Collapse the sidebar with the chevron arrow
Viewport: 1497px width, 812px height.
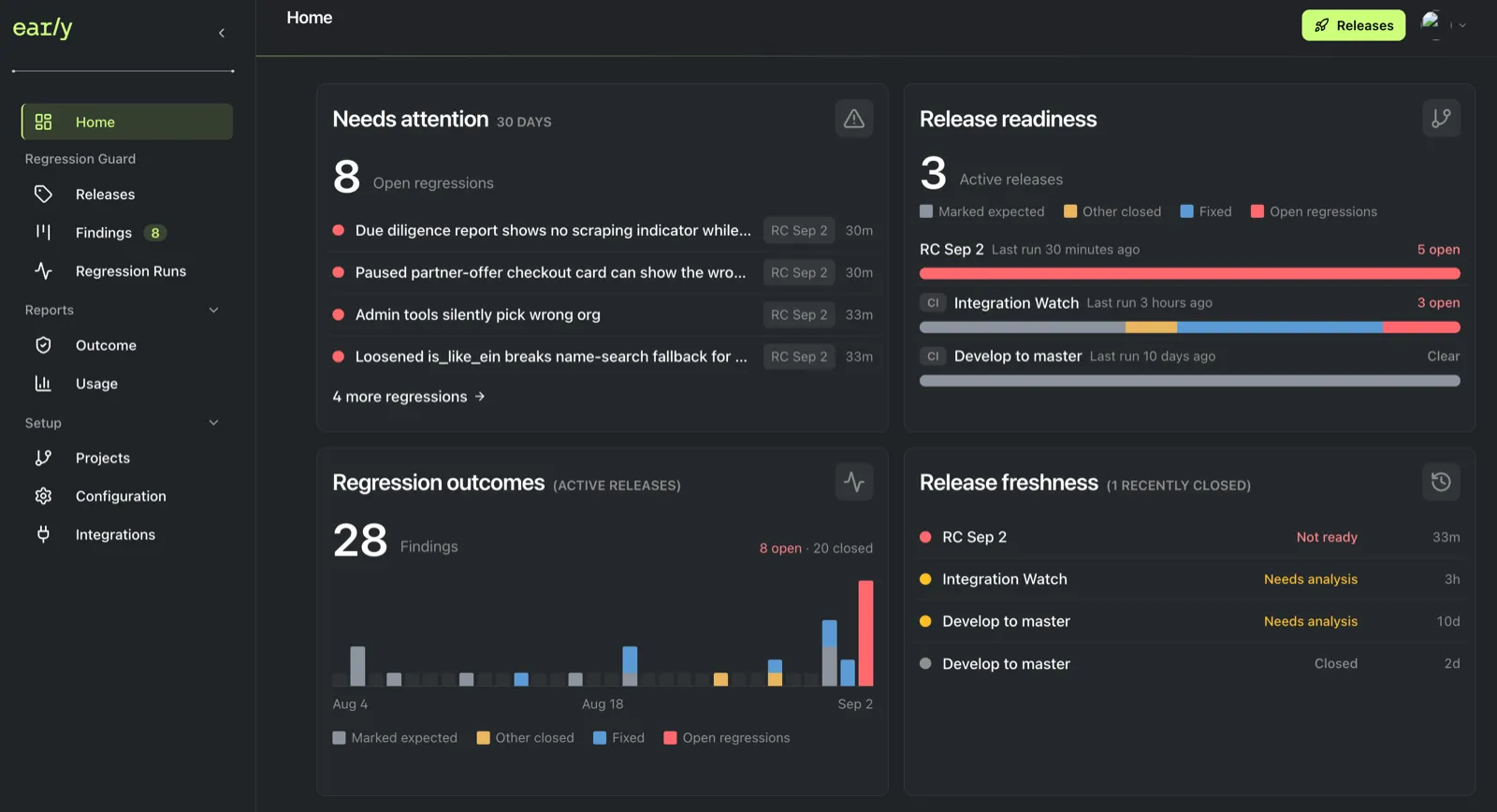click(x=222, y=33)
